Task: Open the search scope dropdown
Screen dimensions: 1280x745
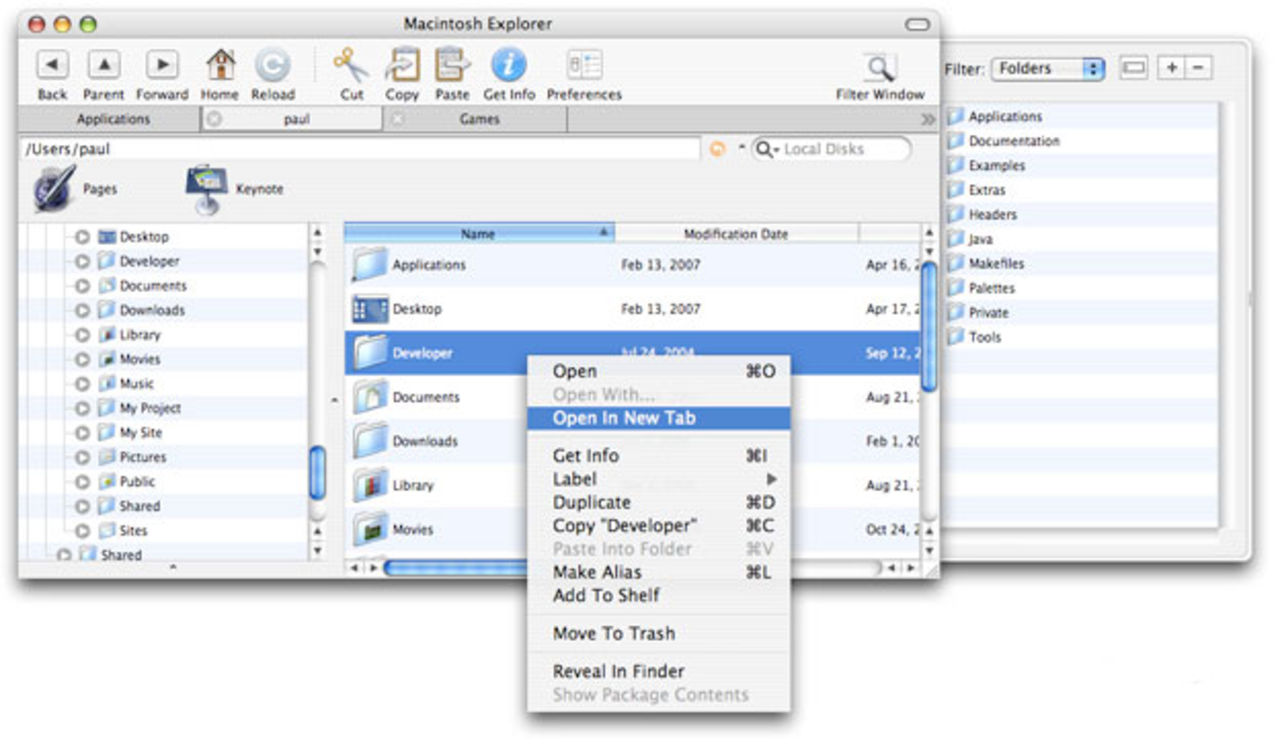Action: tap(768, 150)
